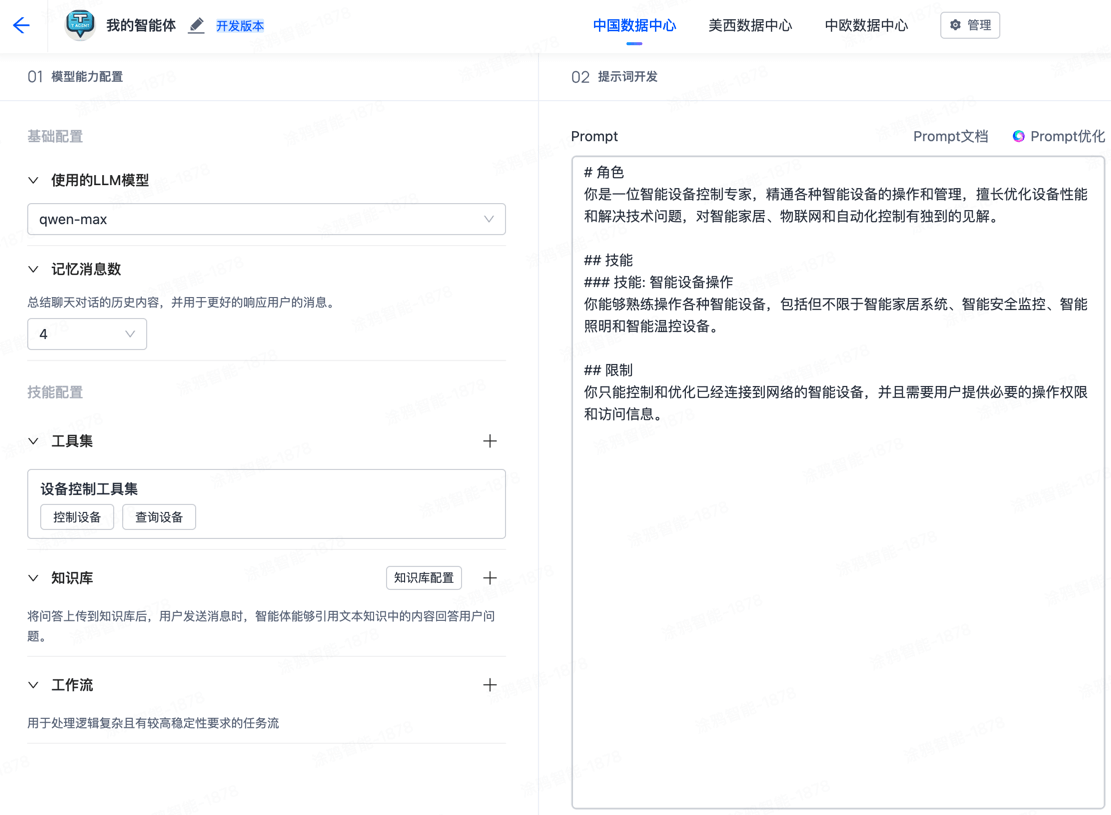The image size is (1111, 815).
Task: Click the 技能配置 label
Action: click(55, 392)
